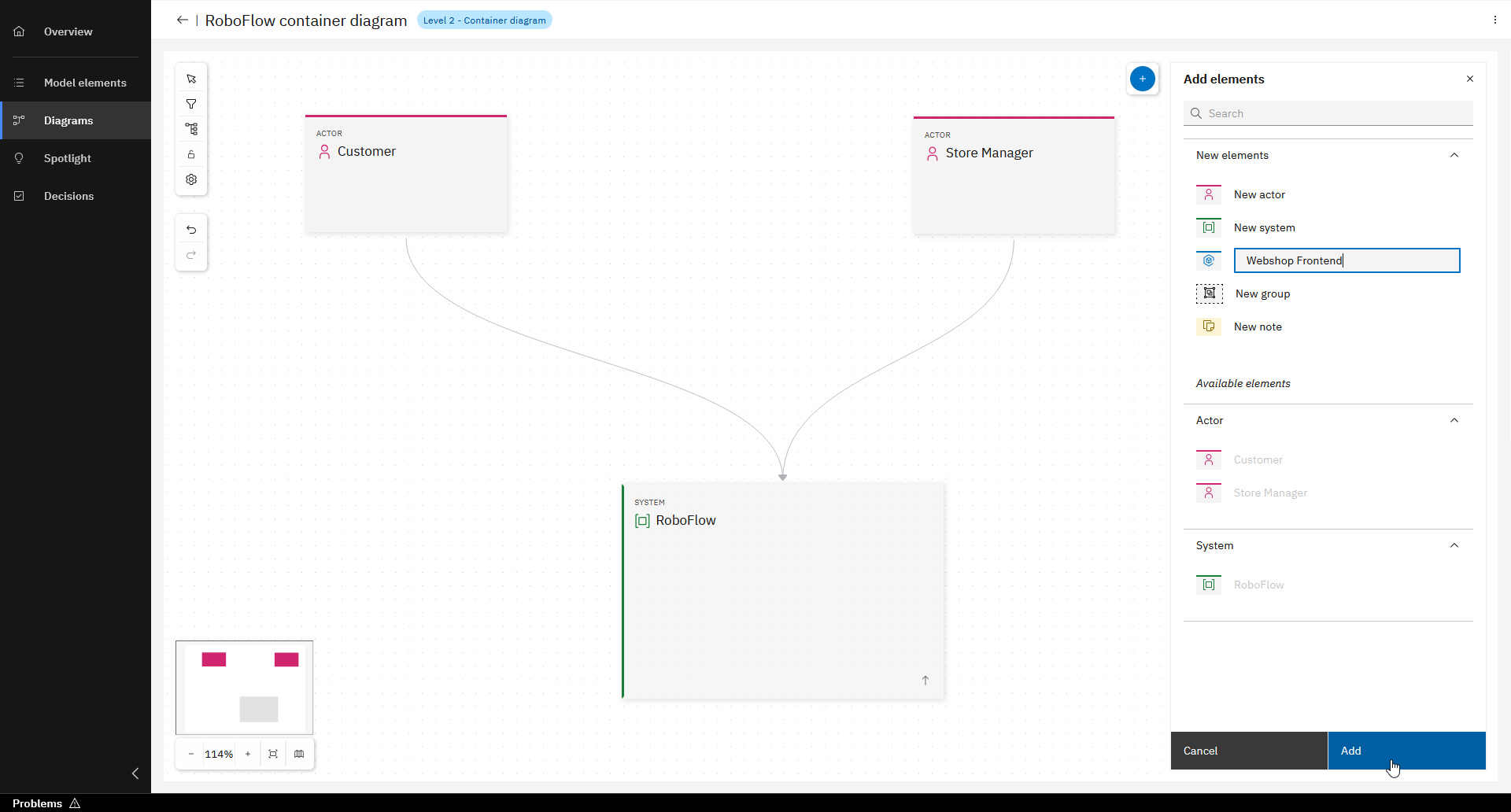Open the Spotlight section

pos(68,158)
